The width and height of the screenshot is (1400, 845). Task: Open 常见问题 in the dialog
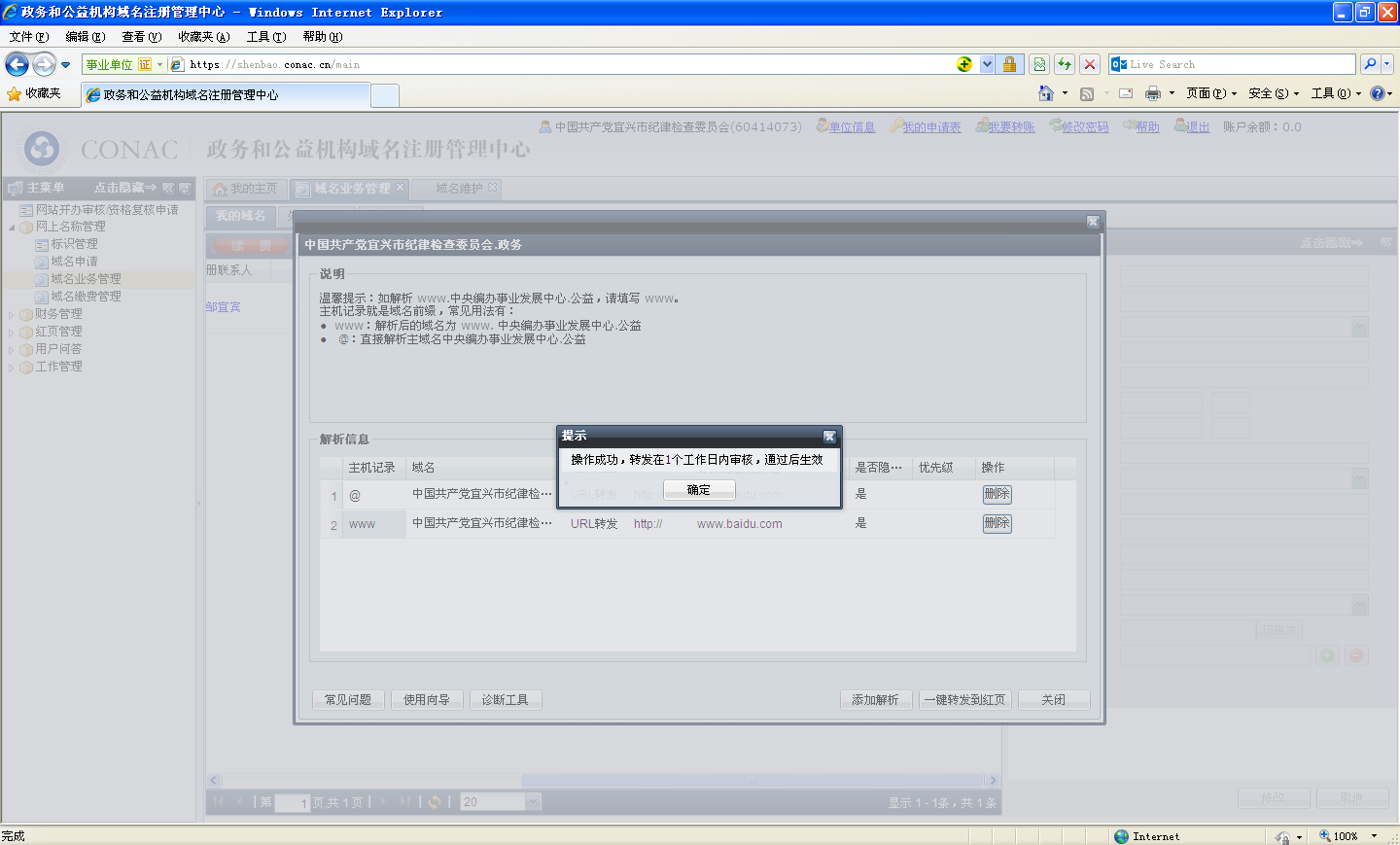point(348,700)
